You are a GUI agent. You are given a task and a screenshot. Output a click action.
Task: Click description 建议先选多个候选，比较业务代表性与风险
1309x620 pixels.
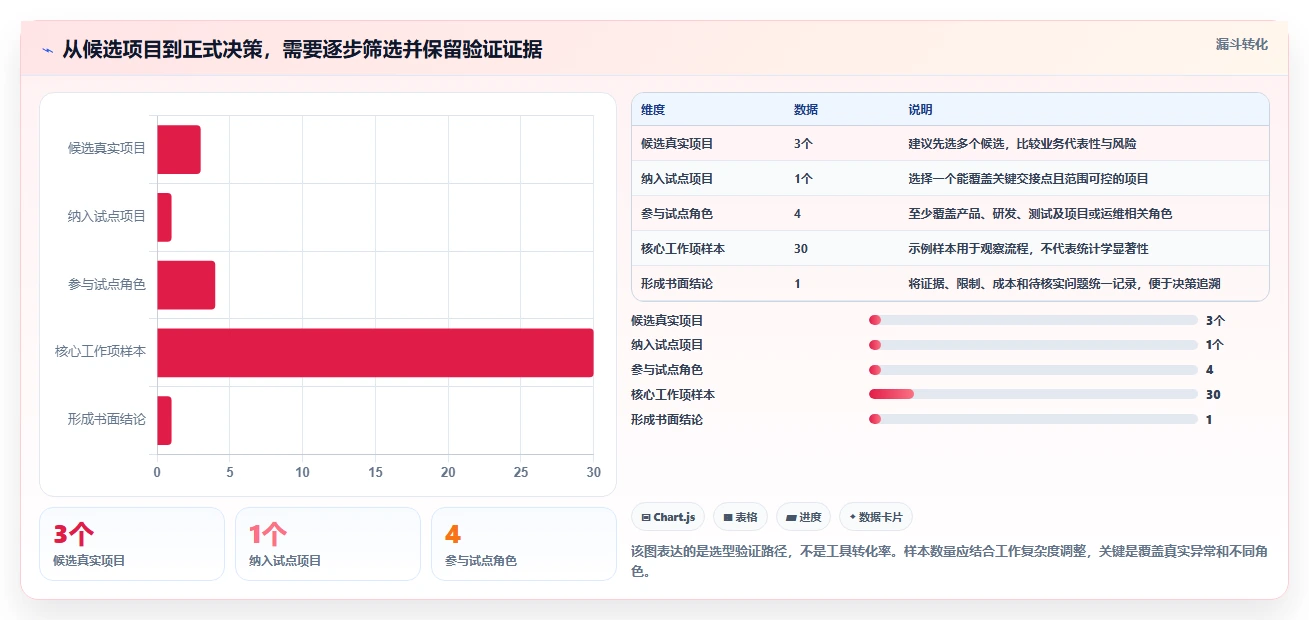(x=1022, y=144)
